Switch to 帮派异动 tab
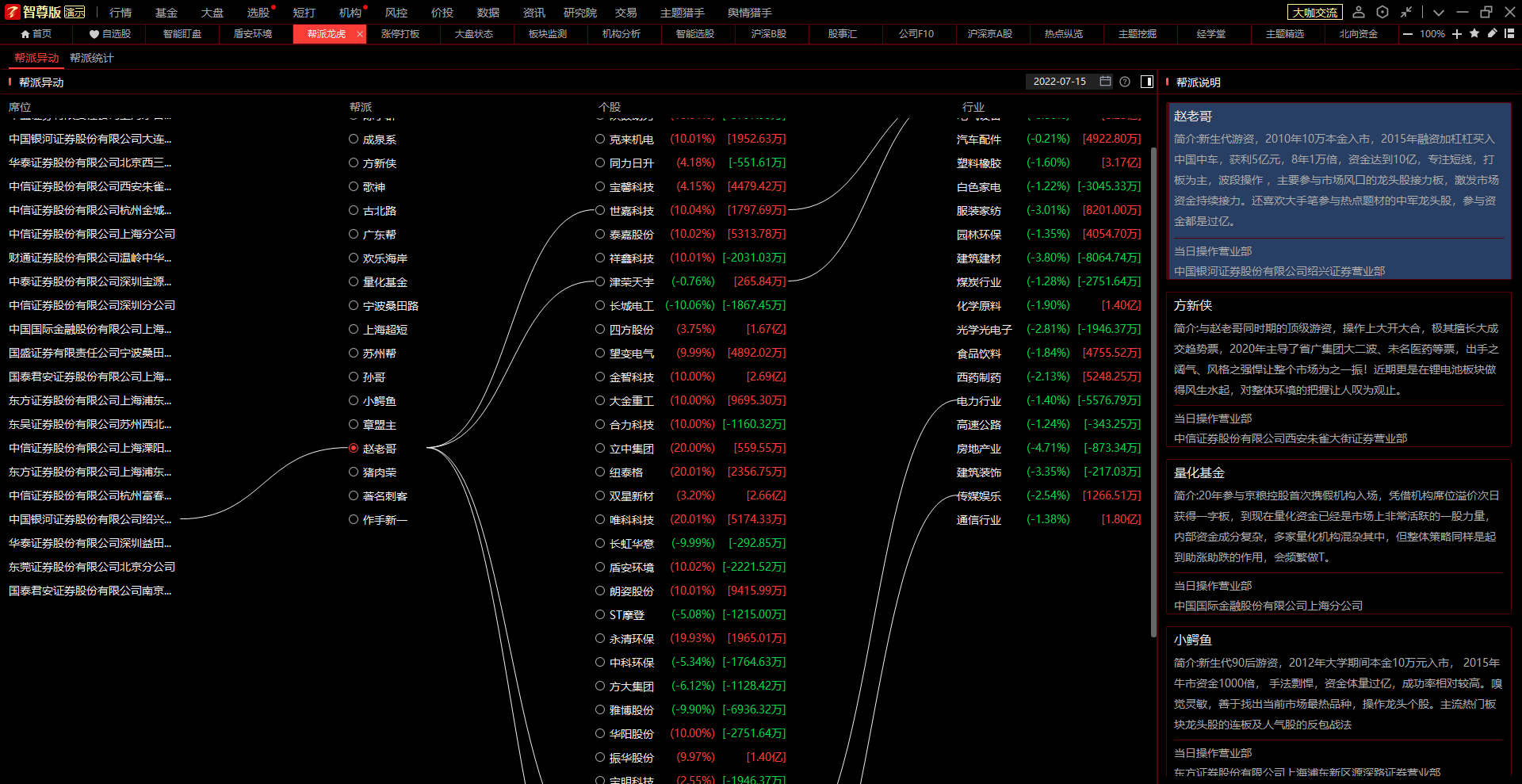This screenshot has height=784, width=1522. [36, 58]
